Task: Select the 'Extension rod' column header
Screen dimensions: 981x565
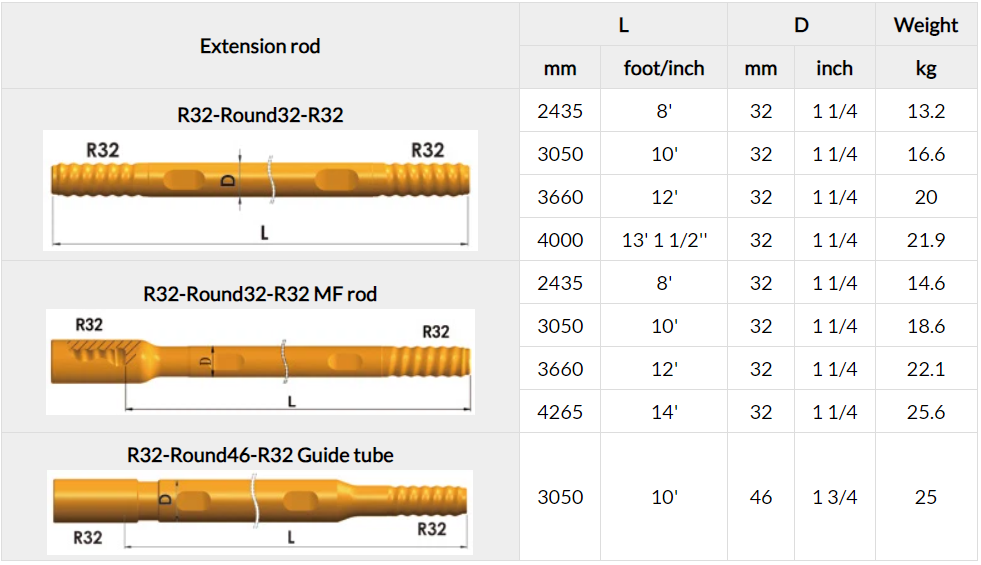Action: pos(260,46)
